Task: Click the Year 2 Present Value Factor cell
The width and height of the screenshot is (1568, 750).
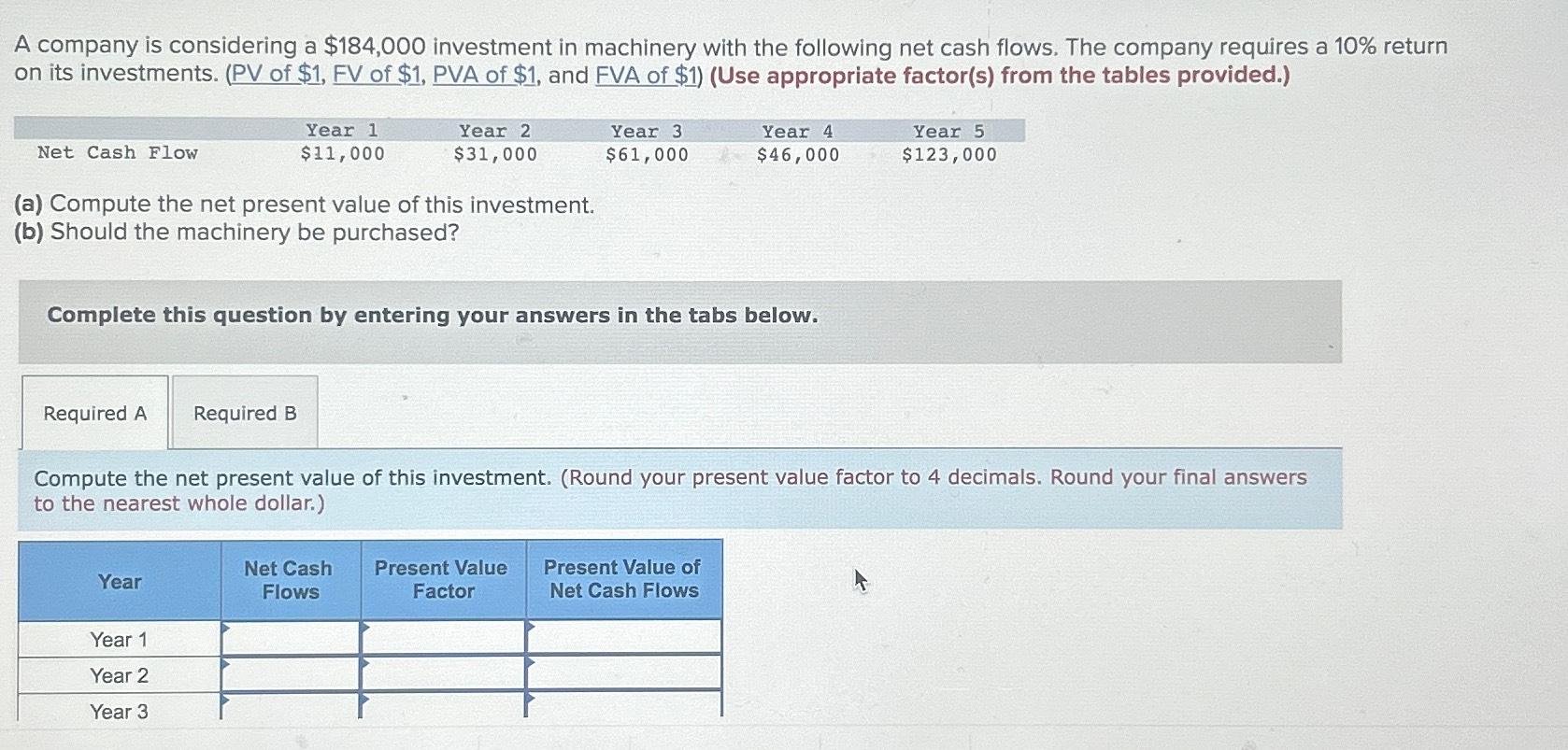Action: click(443, 674)
